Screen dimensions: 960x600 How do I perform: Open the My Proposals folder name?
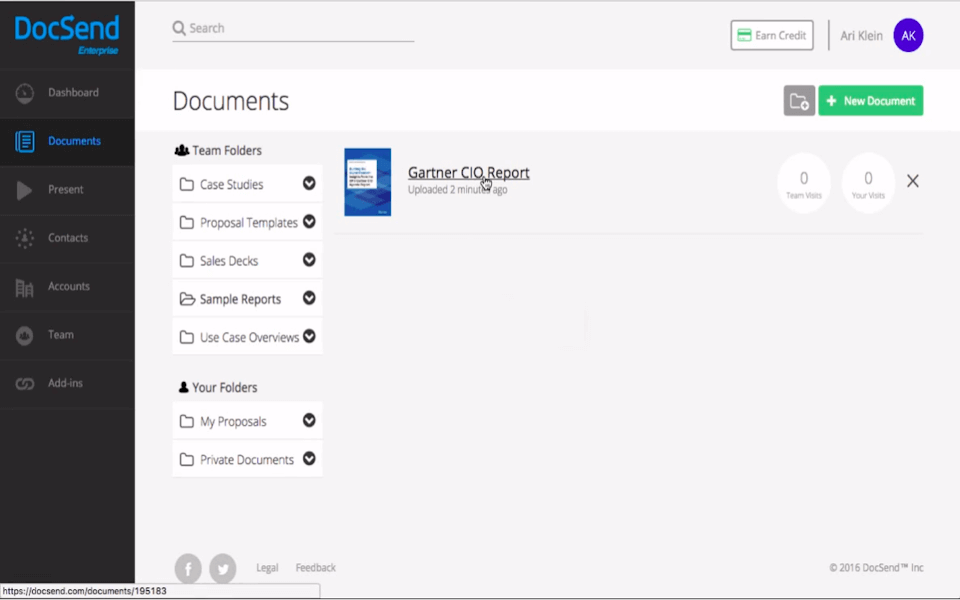(x=233, y=422)
